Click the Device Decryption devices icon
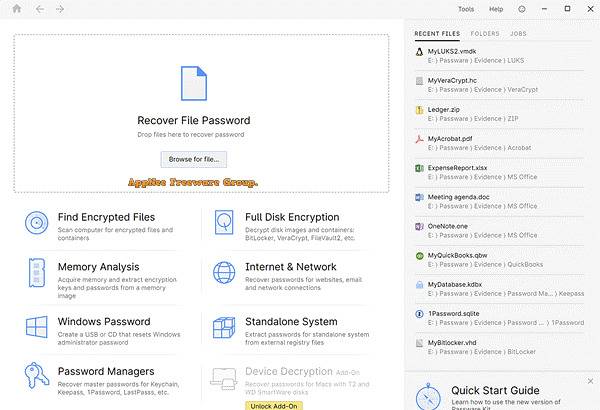 point(223,378)
